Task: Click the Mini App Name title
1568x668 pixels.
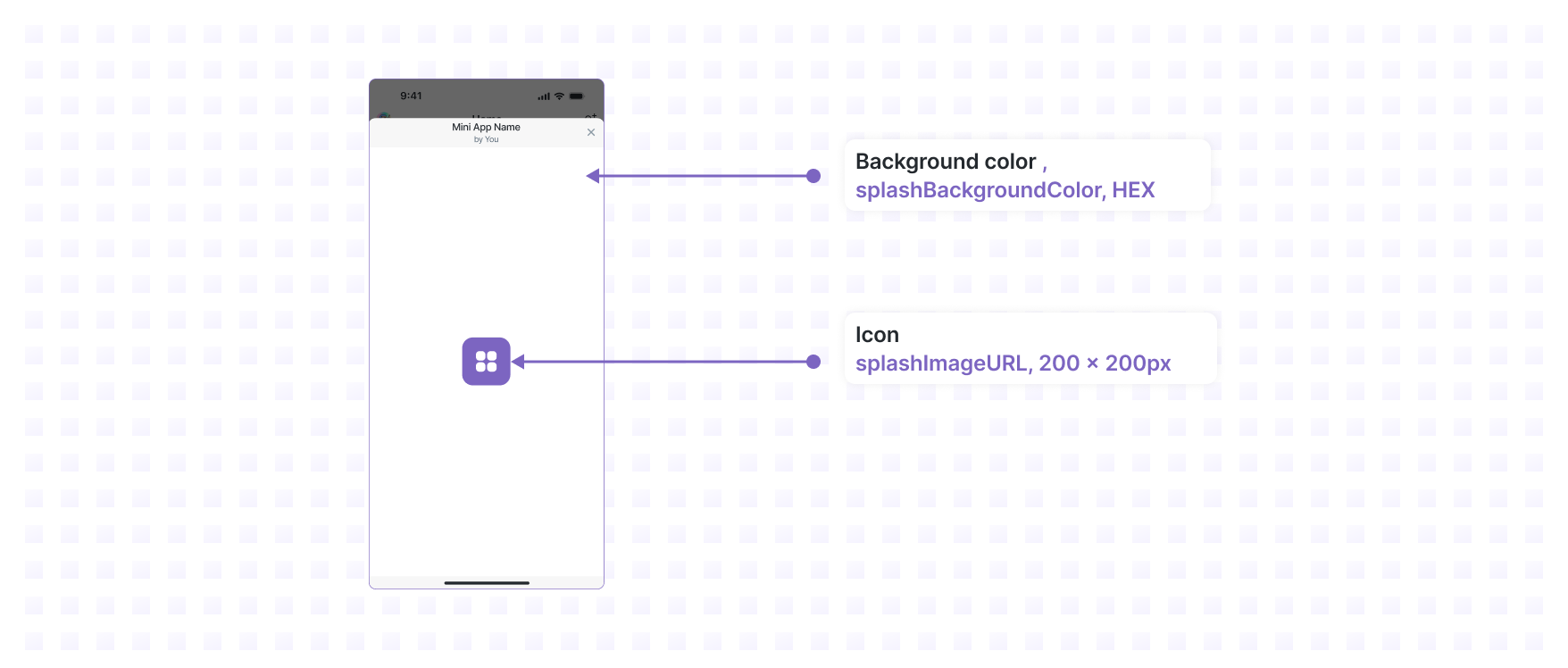Action: click(486, 128)
